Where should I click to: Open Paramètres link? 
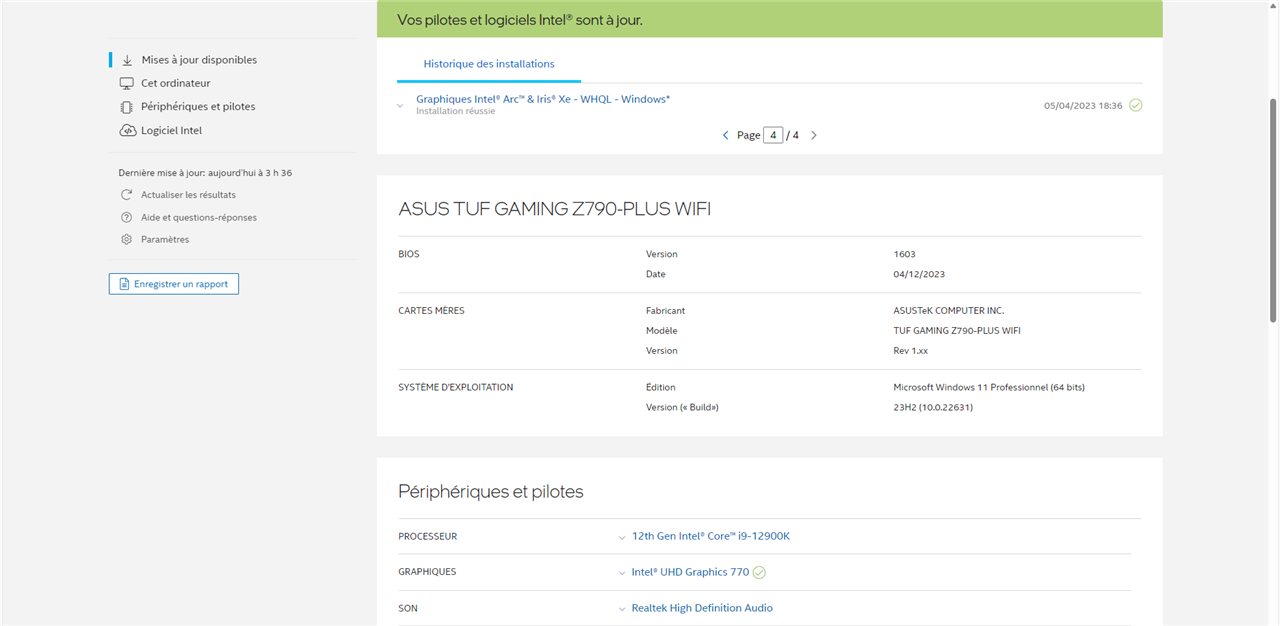(x=165, y=239)
